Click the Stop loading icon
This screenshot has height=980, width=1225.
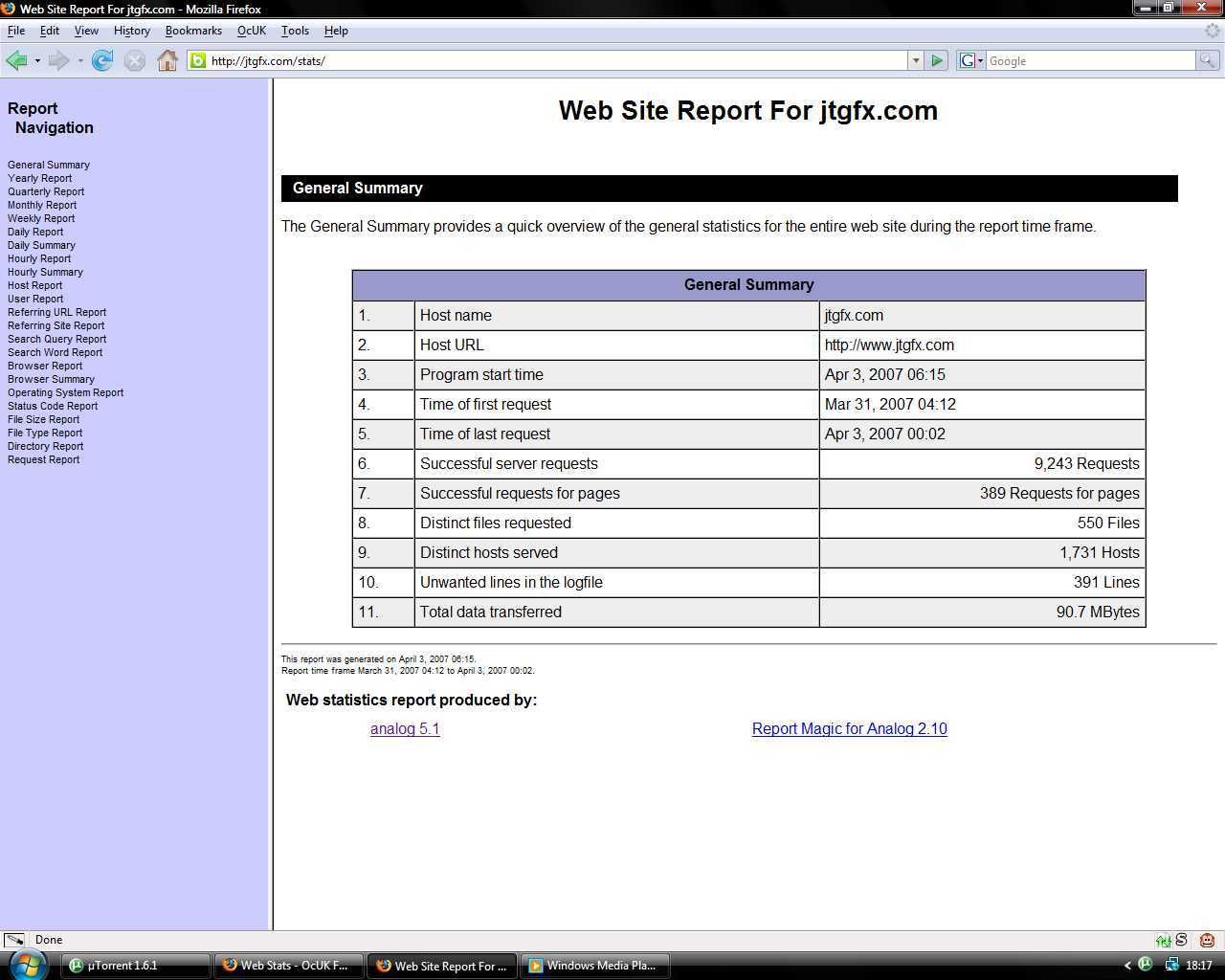coord(135,60)
